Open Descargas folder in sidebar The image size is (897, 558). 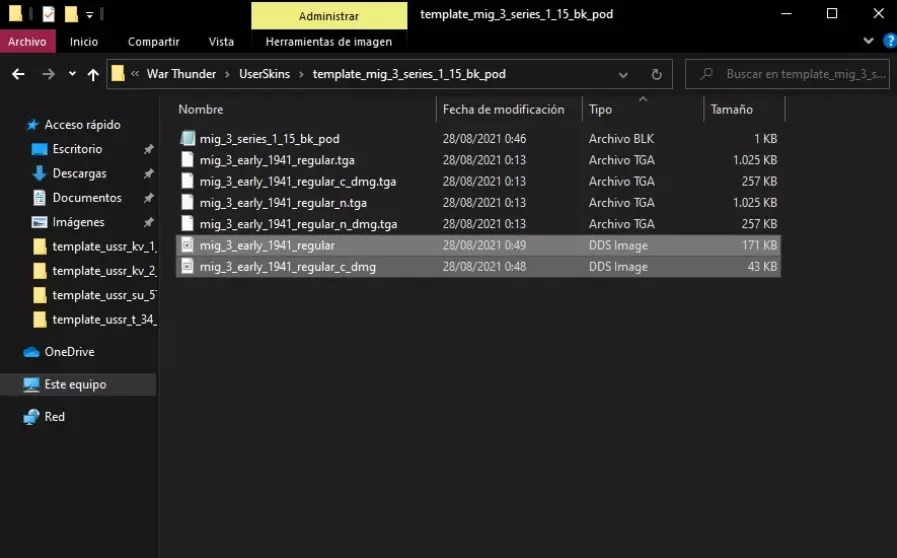tap(80, 173)
